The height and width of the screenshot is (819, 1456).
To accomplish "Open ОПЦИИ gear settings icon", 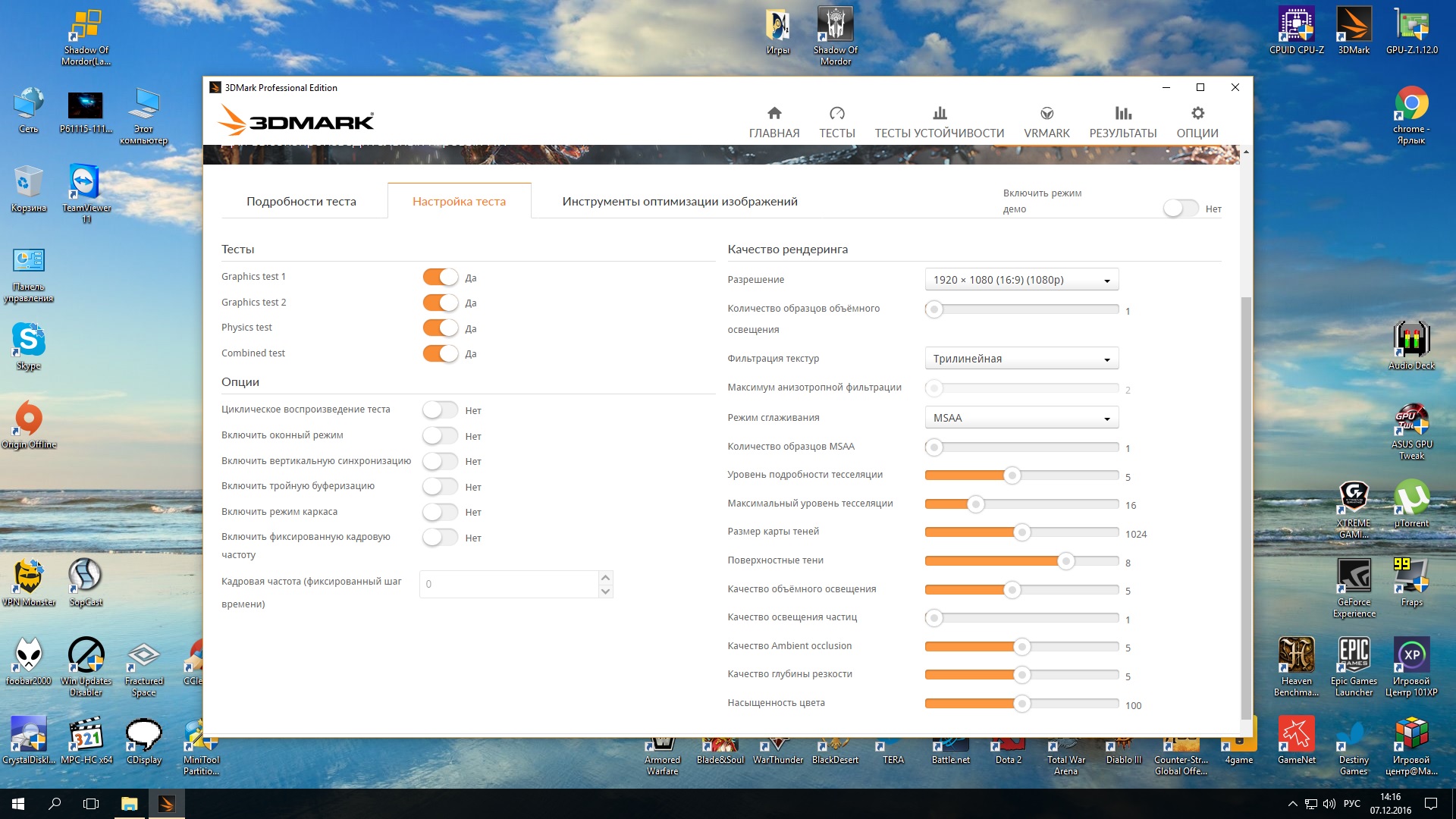I will 1197,114.
